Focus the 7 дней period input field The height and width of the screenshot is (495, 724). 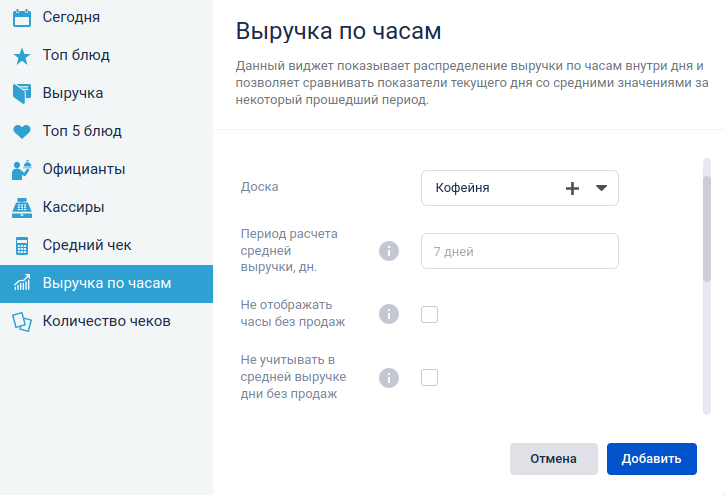tap(519, 251)
